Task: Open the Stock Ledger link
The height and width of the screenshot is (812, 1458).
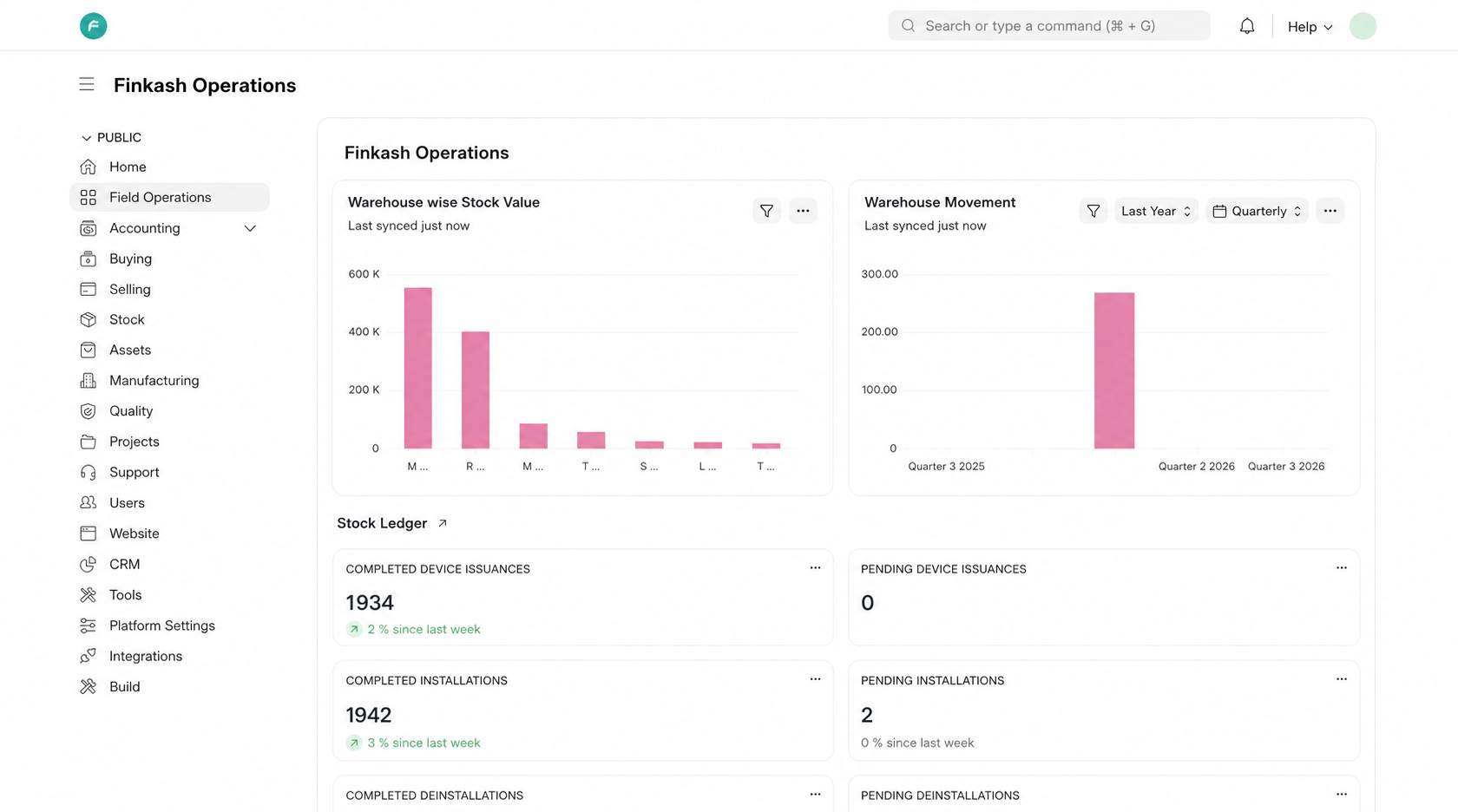Action: point(382,523)
